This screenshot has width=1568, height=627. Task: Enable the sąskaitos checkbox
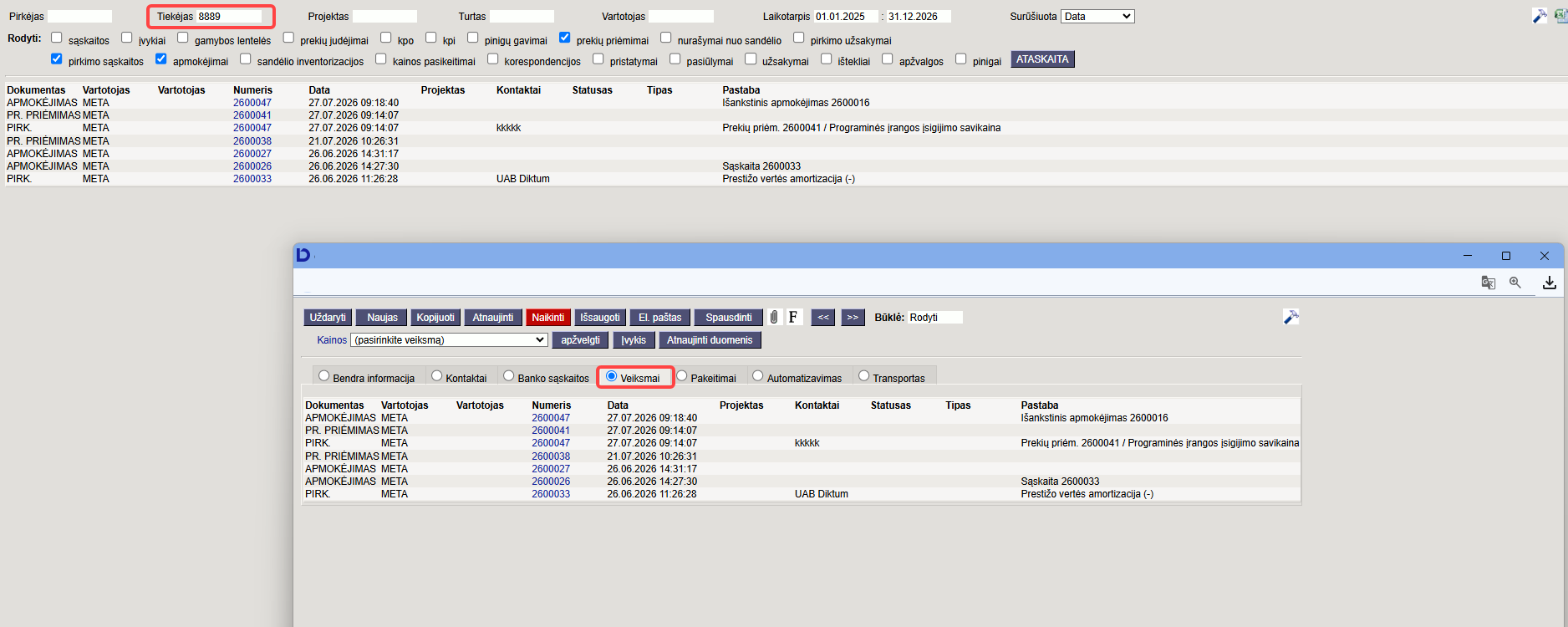coord(57,38)
